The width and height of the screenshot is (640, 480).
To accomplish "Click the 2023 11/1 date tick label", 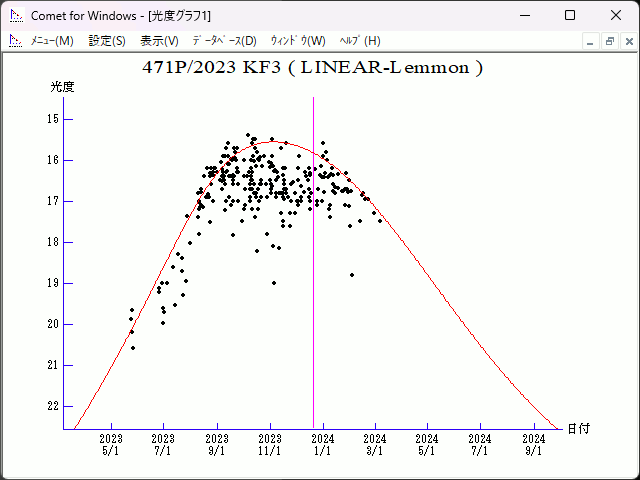I will (x=270, y=444).
